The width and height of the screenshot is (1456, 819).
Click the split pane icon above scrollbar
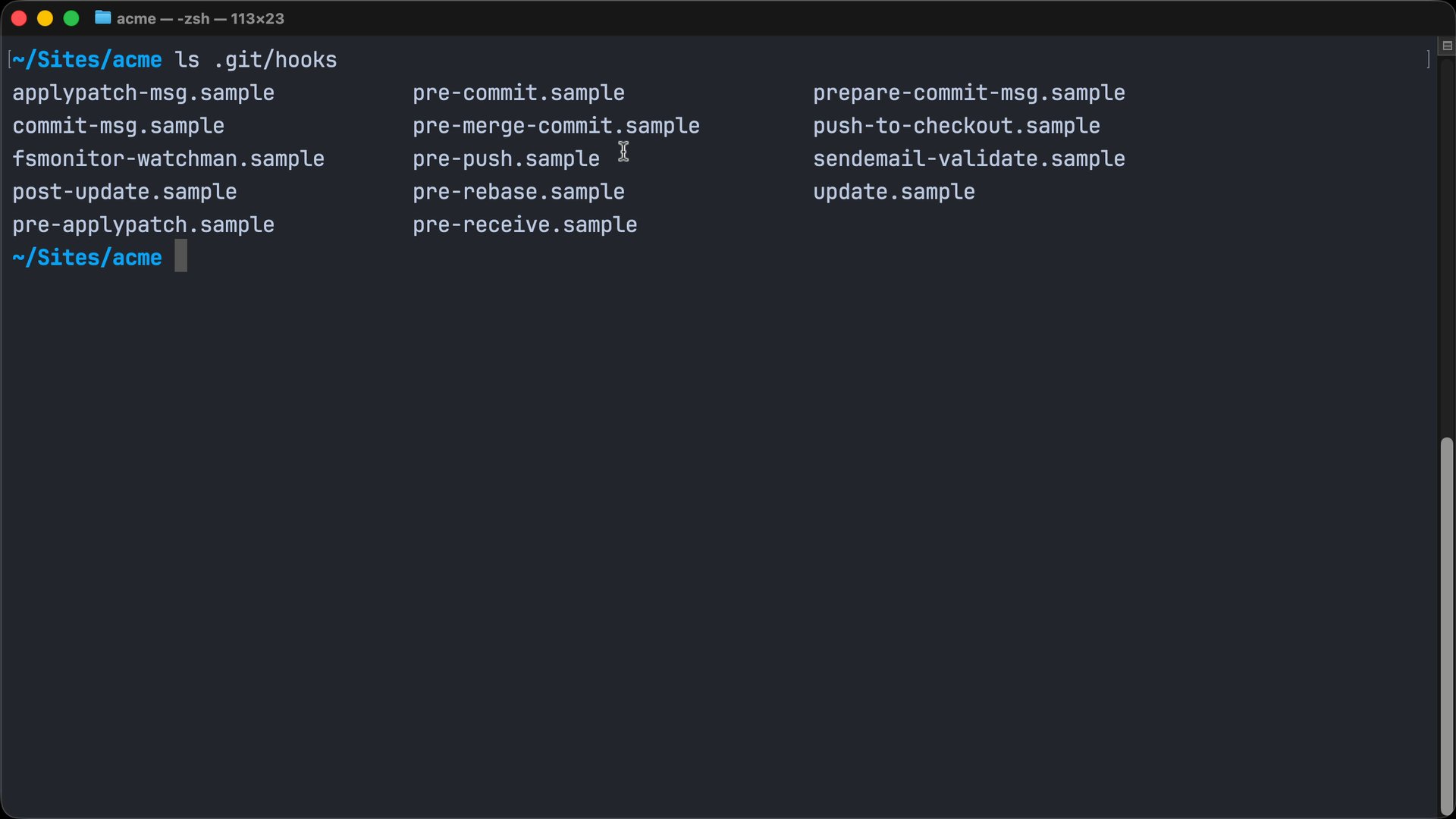[1447, 46]
